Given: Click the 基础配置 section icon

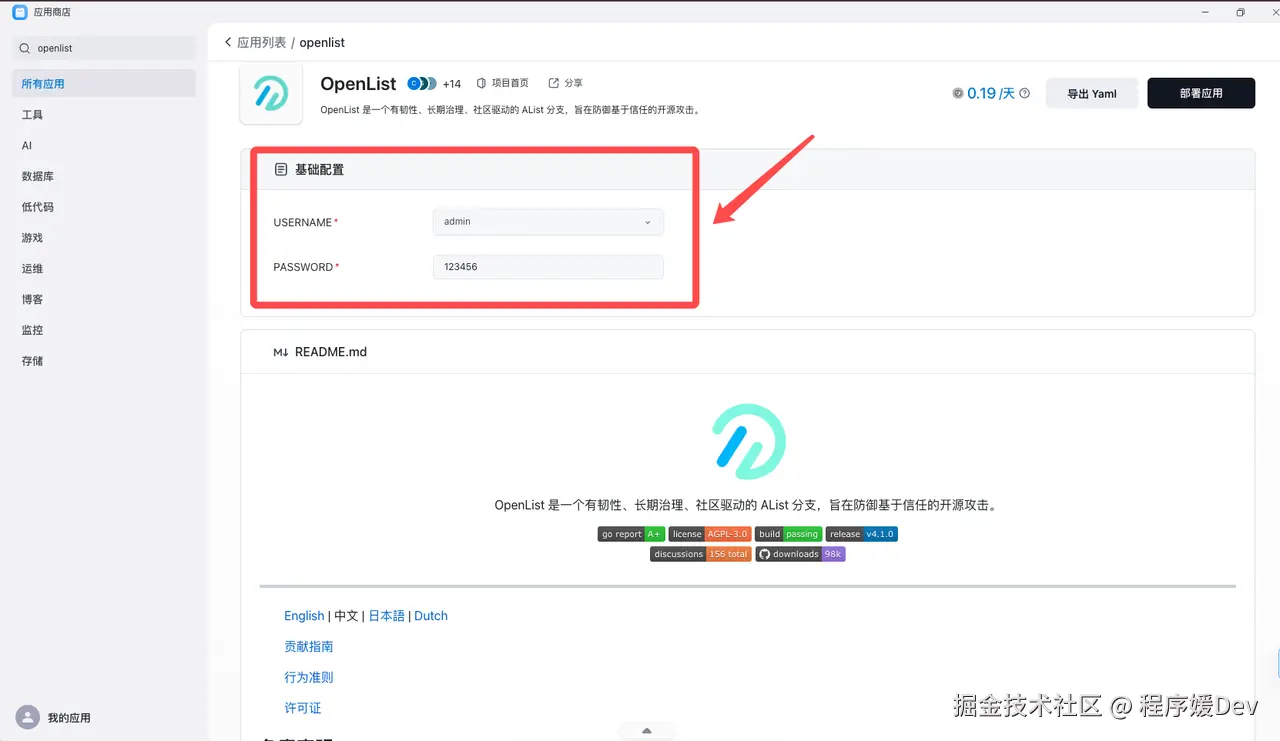Looking at the screenshot, I should point(281,170).
